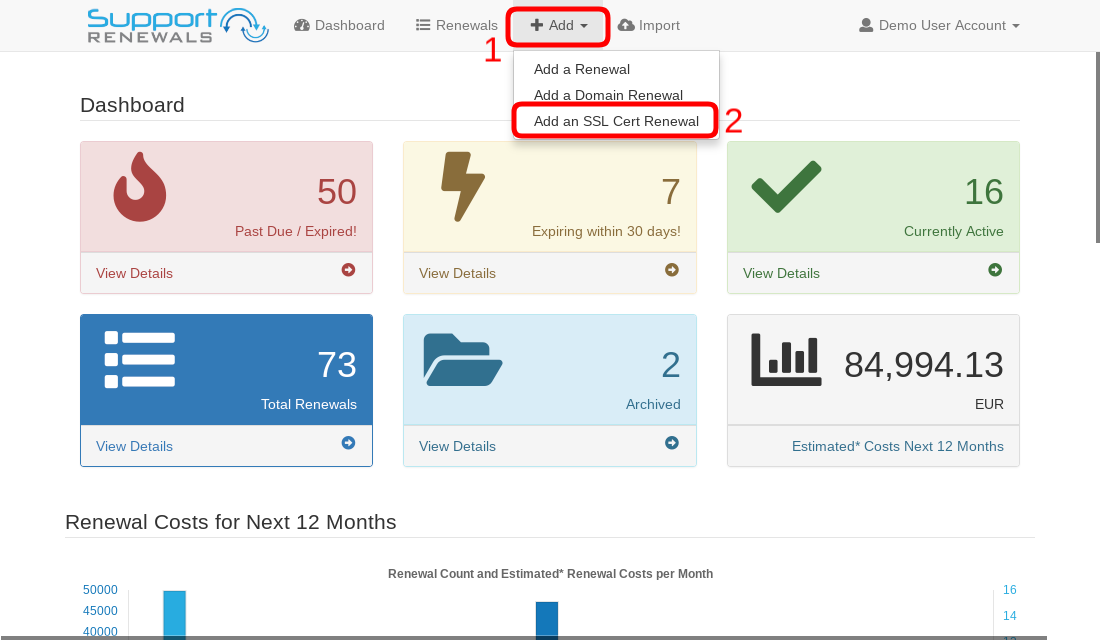Click the Archived label
The image size is (1100, 640).
[653, 404]
